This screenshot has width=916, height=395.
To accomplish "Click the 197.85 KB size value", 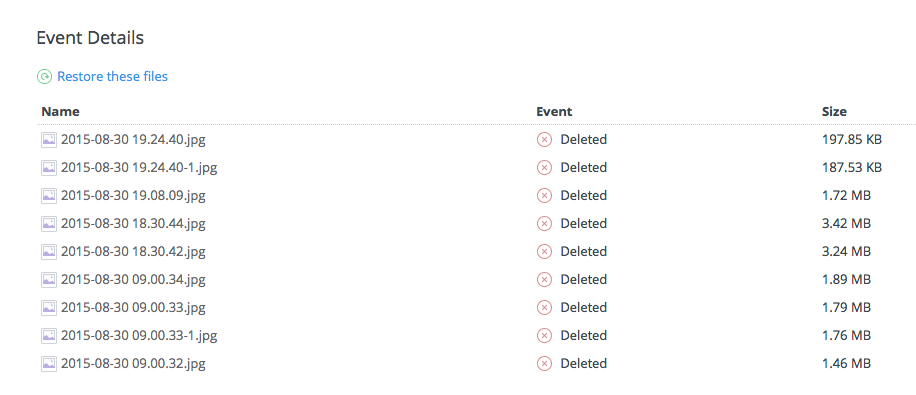I will pos(852,140).
